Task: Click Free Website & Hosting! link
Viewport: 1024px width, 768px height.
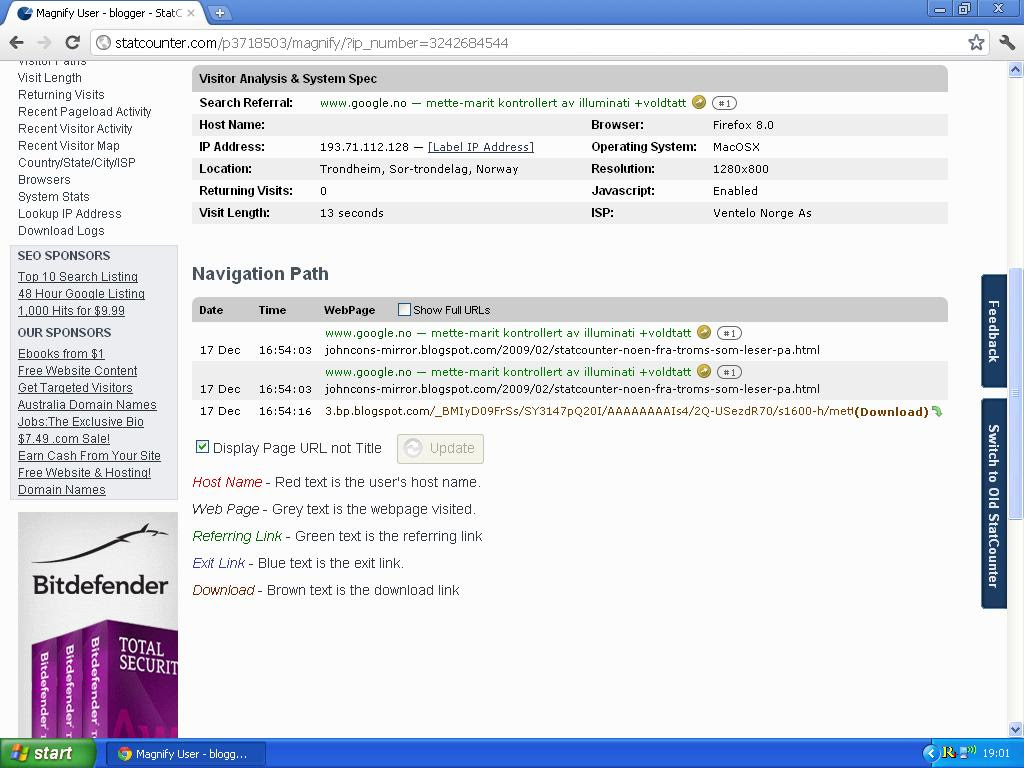Action: point(84,473)
